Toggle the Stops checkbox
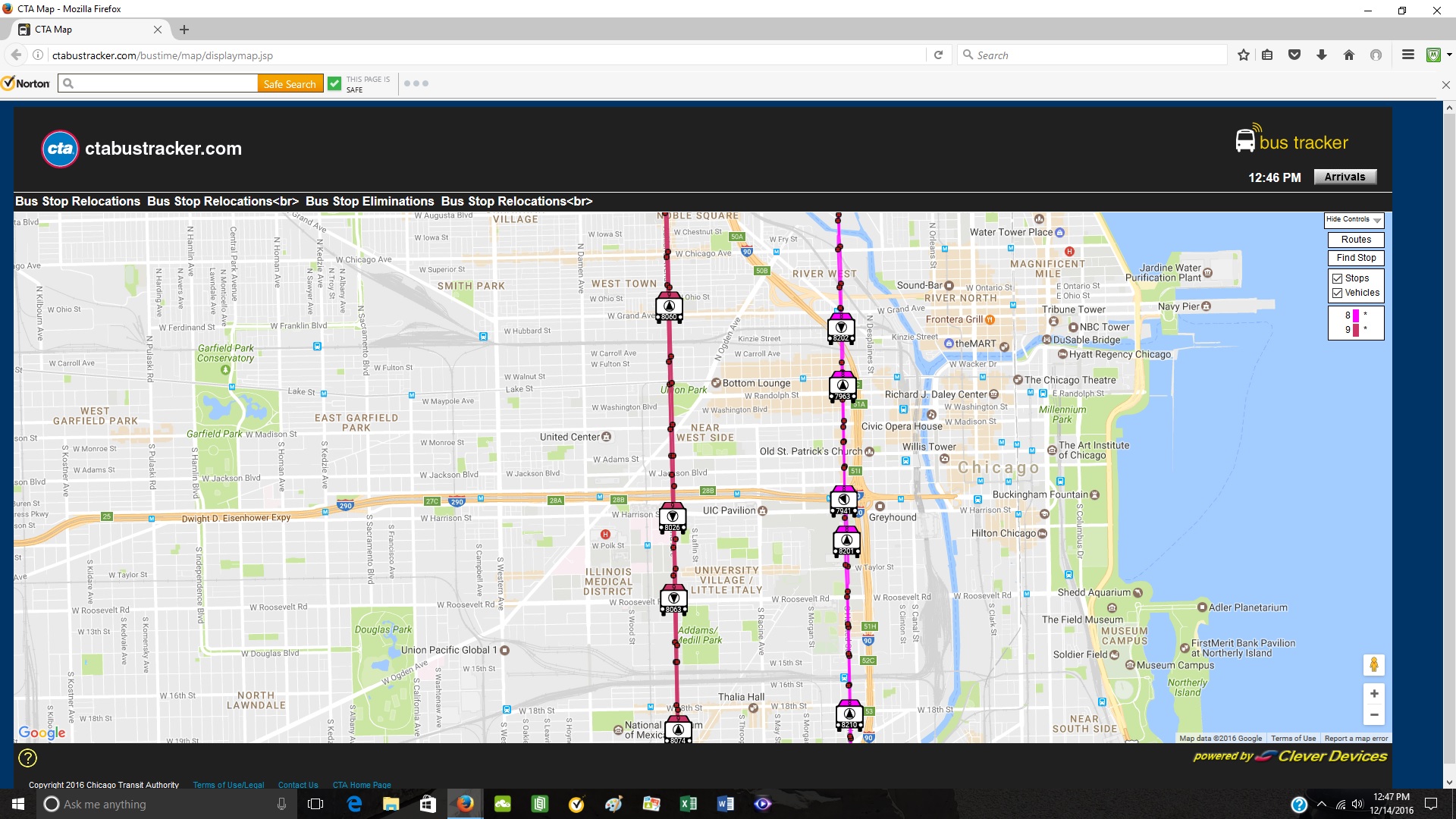This screenshot has height=819, width=1456. pyautogui.click(x=1338, y=278)
